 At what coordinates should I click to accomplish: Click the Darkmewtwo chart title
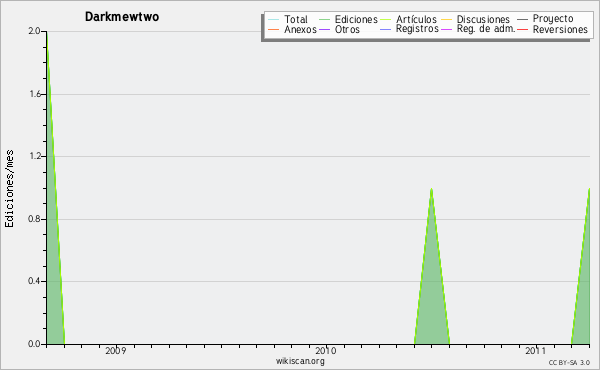(122, 17)
